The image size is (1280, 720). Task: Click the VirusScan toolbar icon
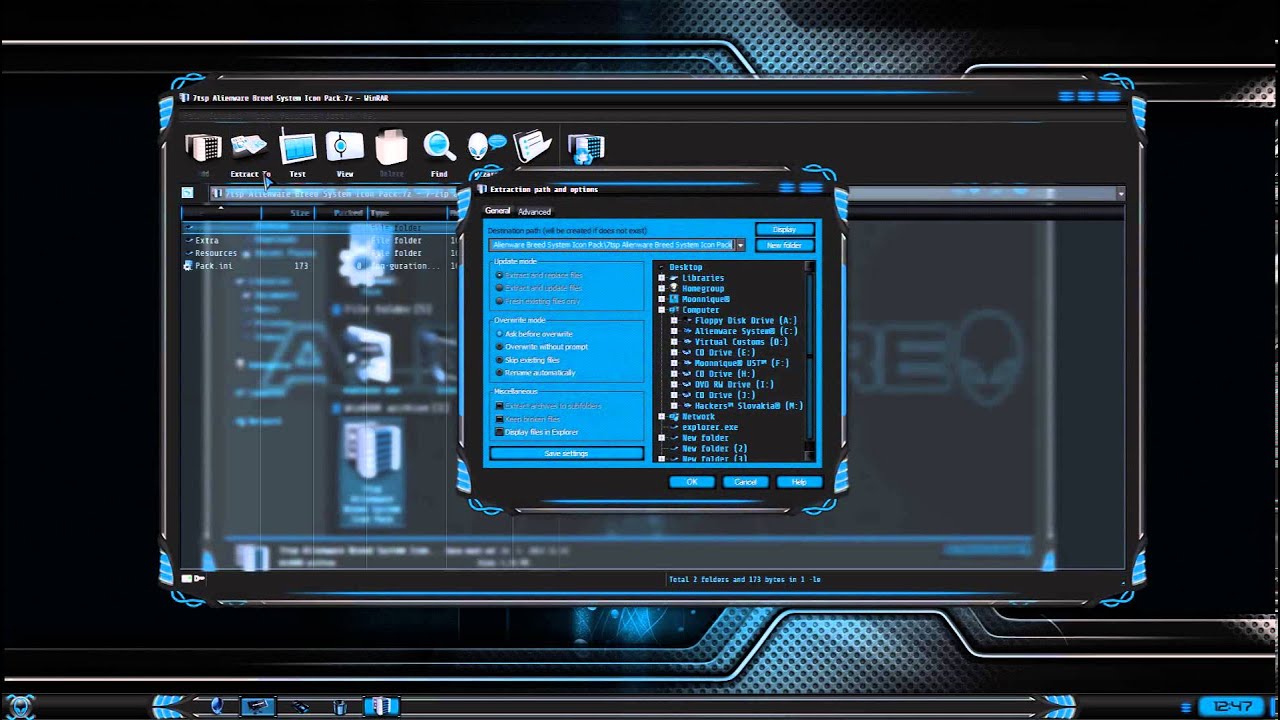pos(585,148)
